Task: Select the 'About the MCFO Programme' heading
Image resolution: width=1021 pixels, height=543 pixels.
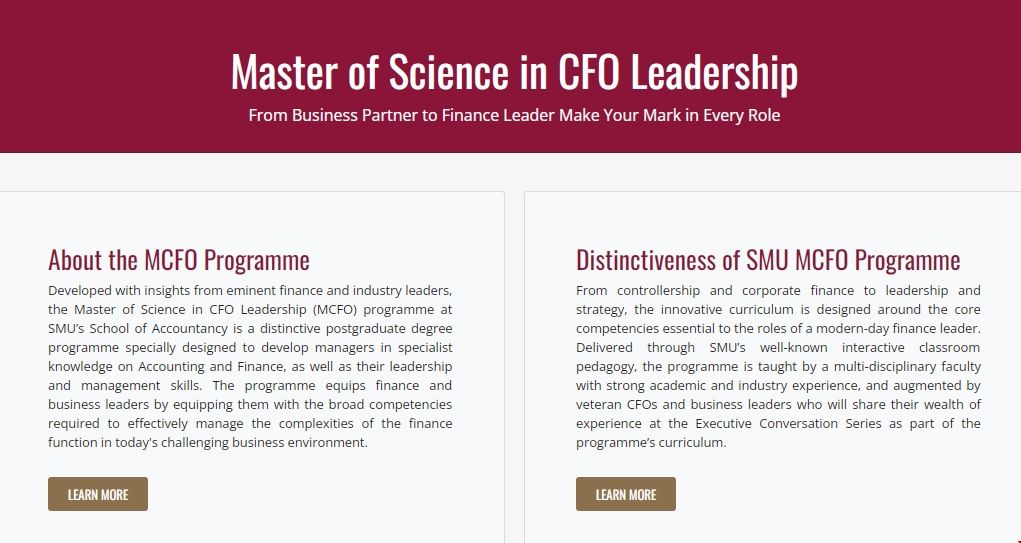Action: click(x=179, y=260)
